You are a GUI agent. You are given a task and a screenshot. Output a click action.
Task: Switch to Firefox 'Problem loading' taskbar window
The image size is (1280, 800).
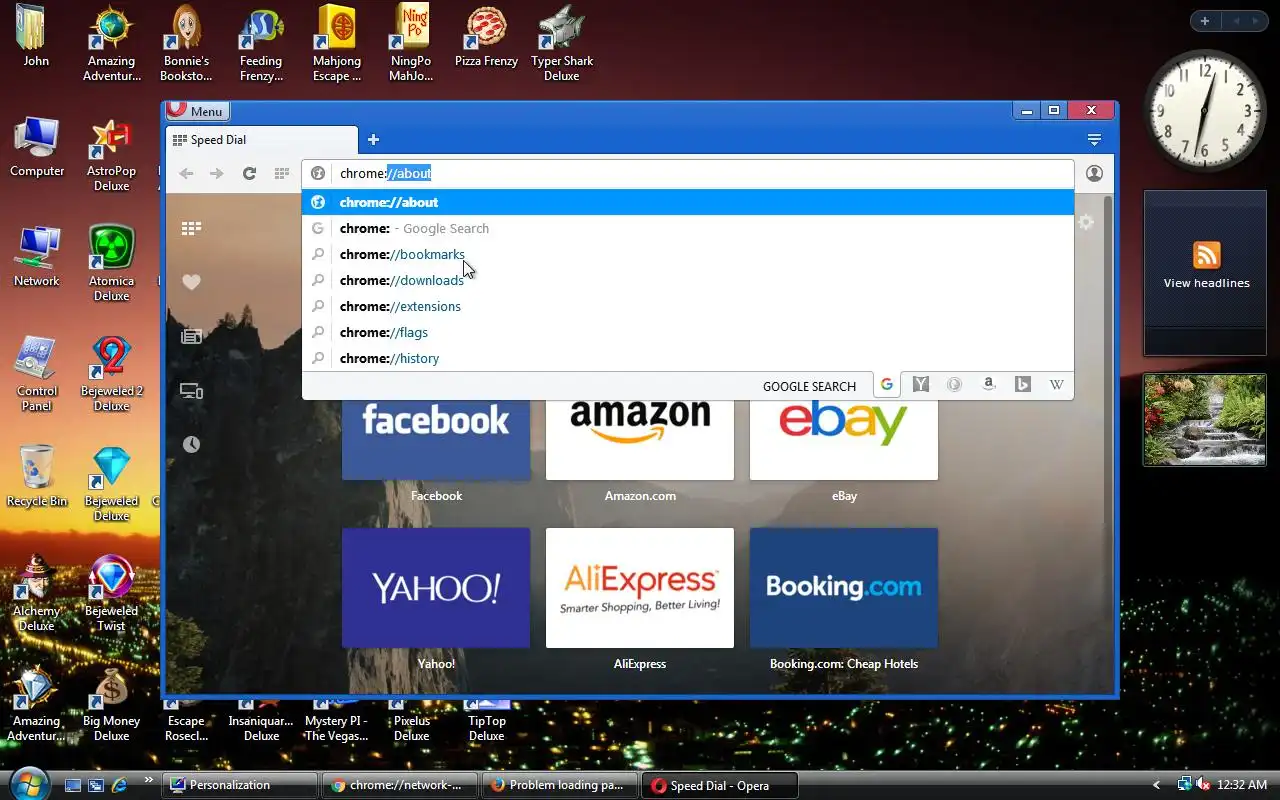[x=559, y=785]
